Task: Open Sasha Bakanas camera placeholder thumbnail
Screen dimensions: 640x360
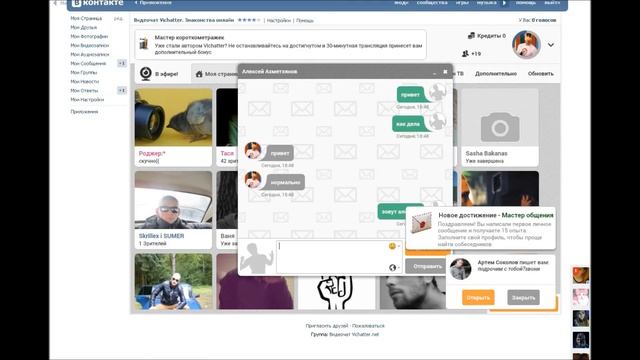Action: tap(500, 118)
